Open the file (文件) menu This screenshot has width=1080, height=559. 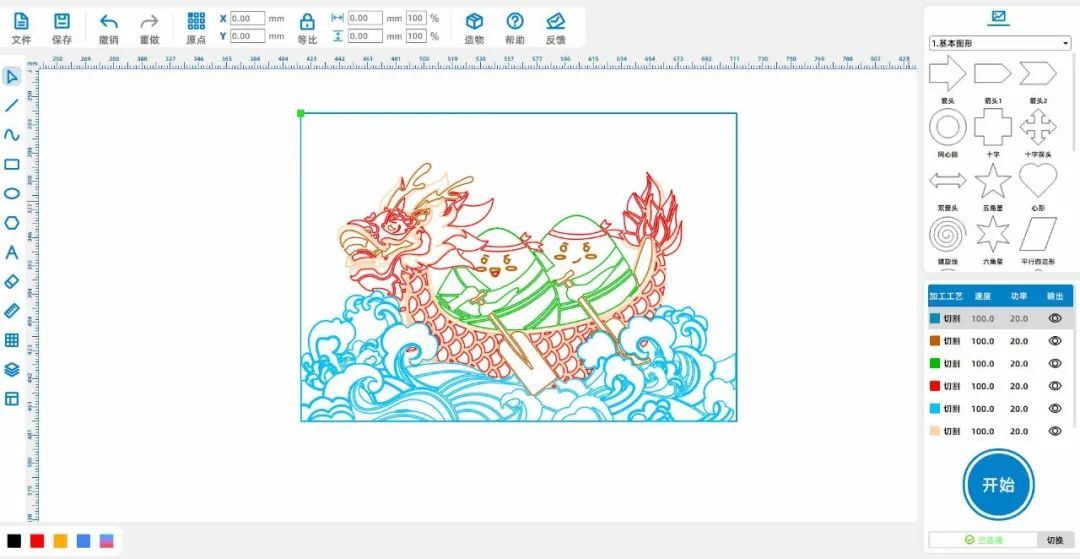pos(21,22)
